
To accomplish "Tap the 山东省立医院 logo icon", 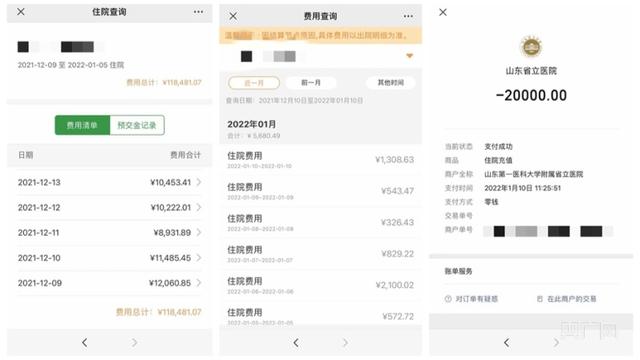I will click(531, 47).
